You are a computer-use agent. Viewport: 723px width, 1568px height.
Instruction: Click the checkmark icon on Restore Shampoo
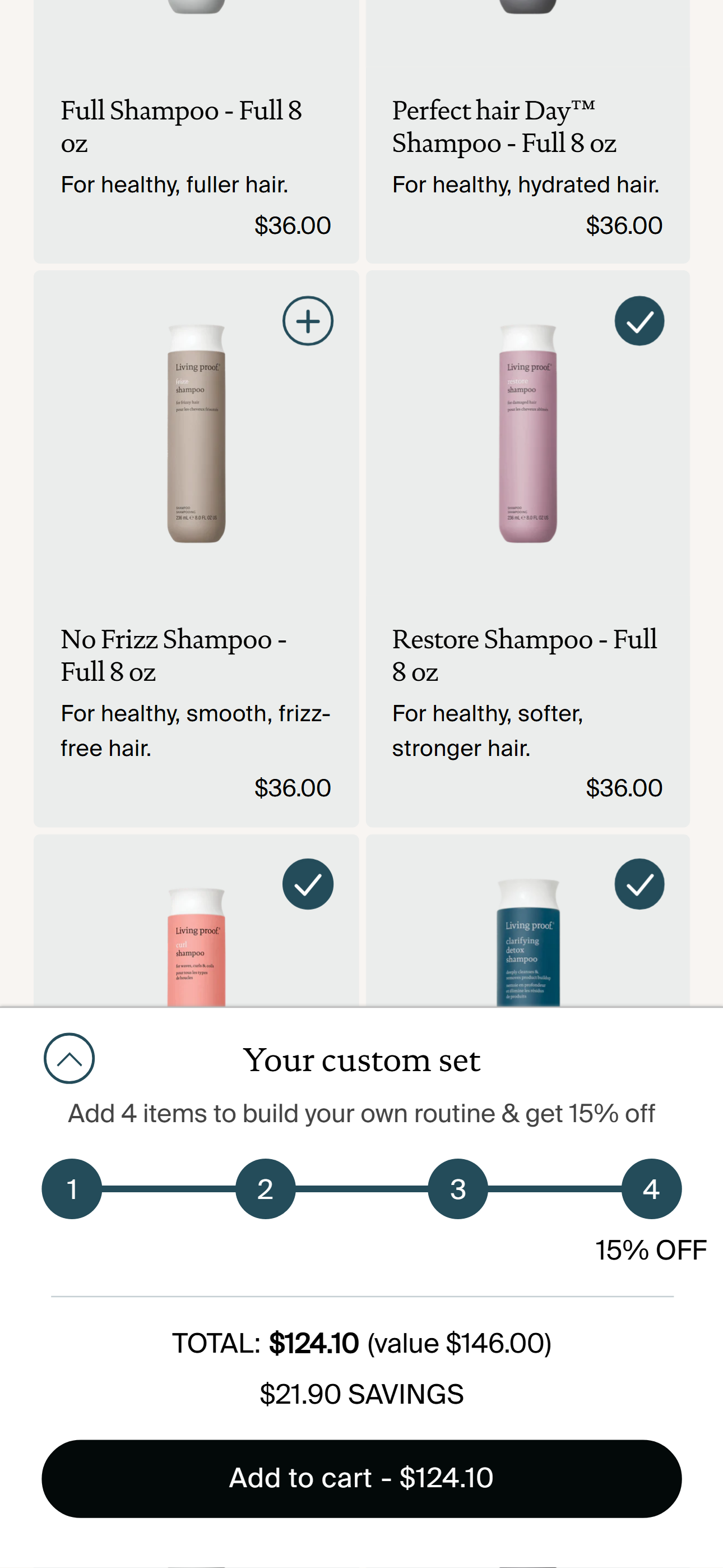pyautogui.click(x=638, y=321)
